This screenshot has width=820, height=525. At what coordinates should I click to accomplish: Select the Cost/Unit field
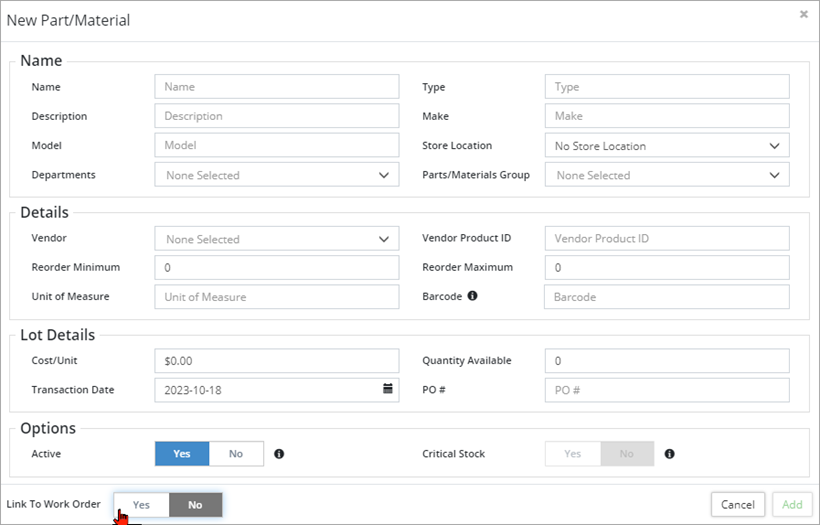276,360
